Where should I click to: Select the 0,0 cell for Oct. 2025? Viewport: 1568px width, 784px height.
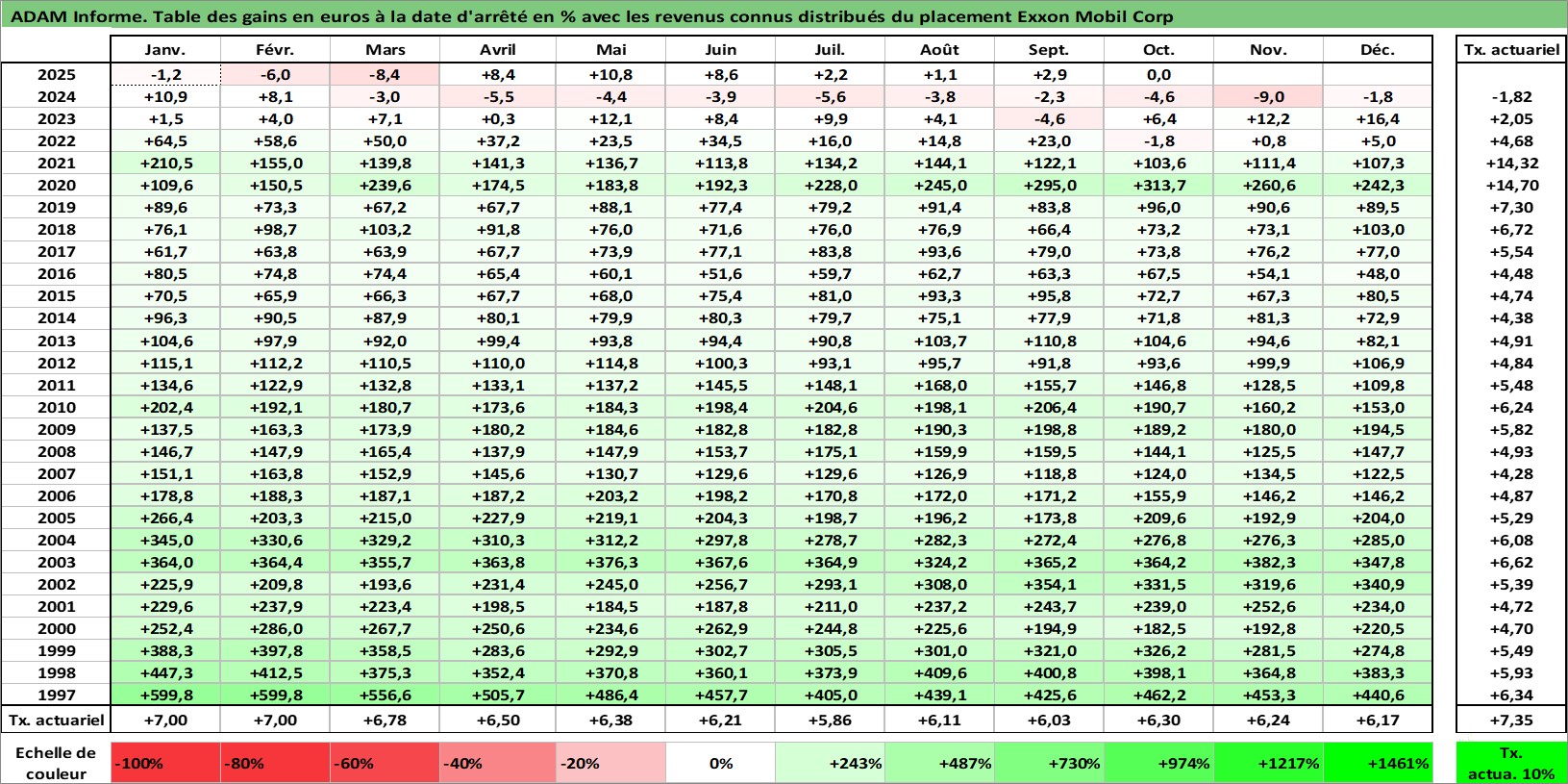tap(1158, 74)
